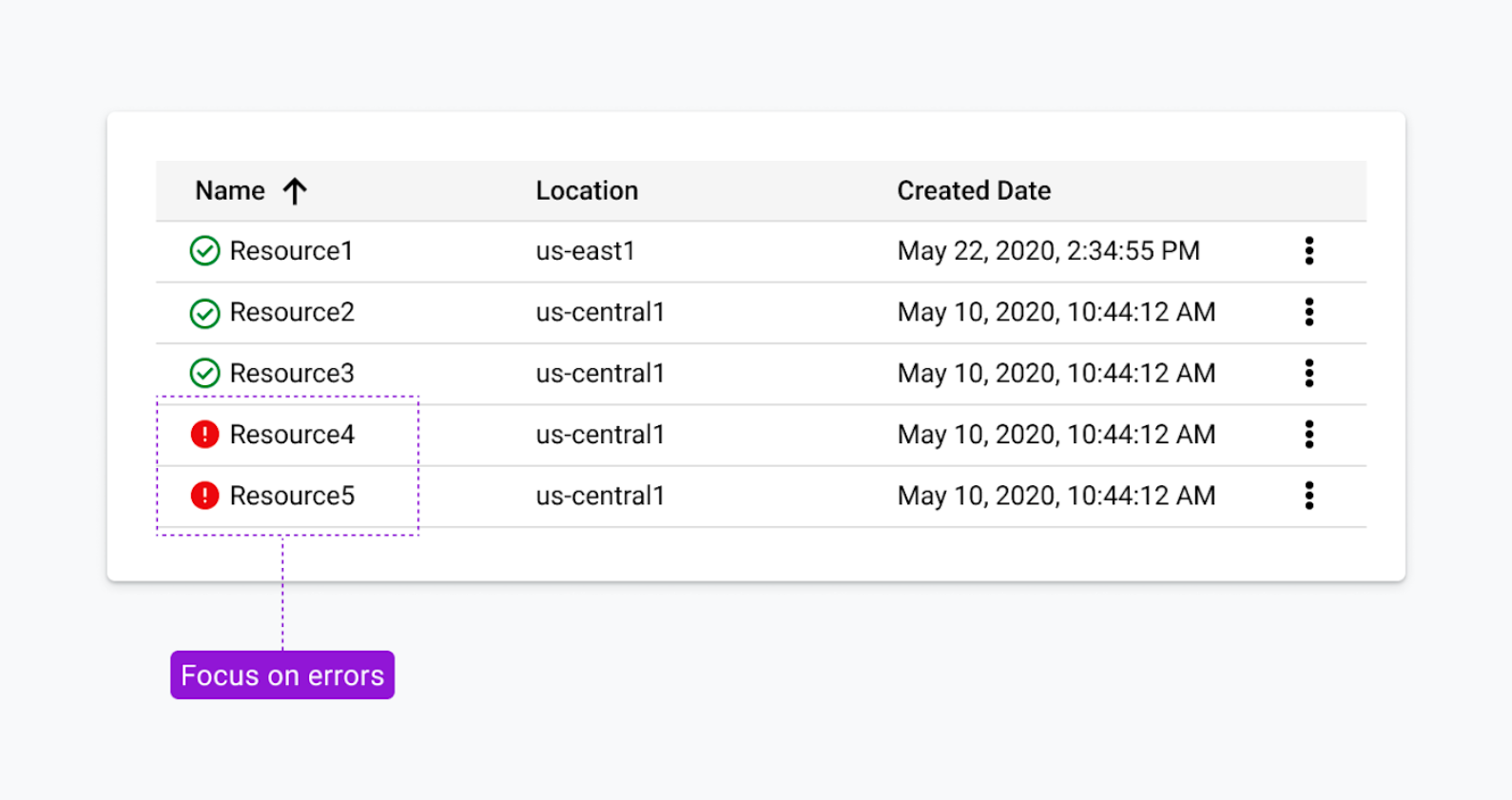
Task: Click the green status icon for Resource2
Action: click(x=204, y=313)
